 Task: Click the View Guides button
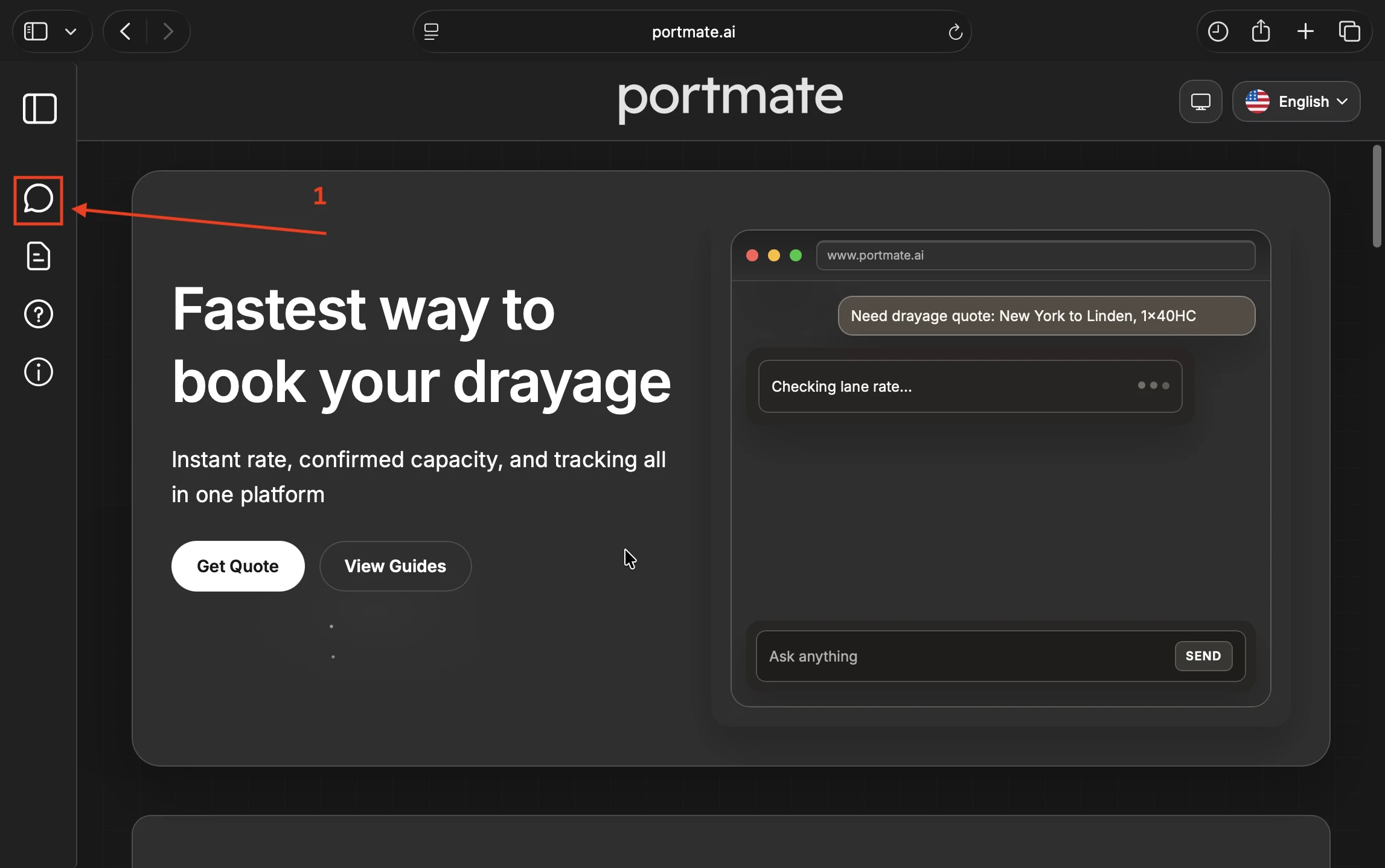click(x=395, y=566)
